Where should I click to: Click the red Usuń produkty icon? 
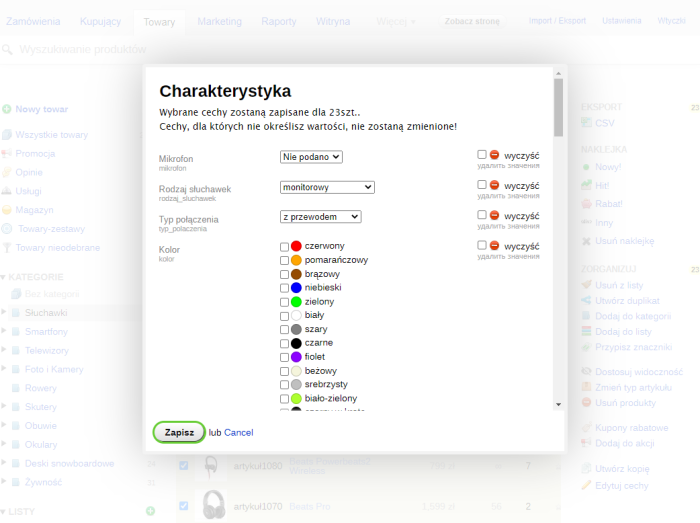587,402
